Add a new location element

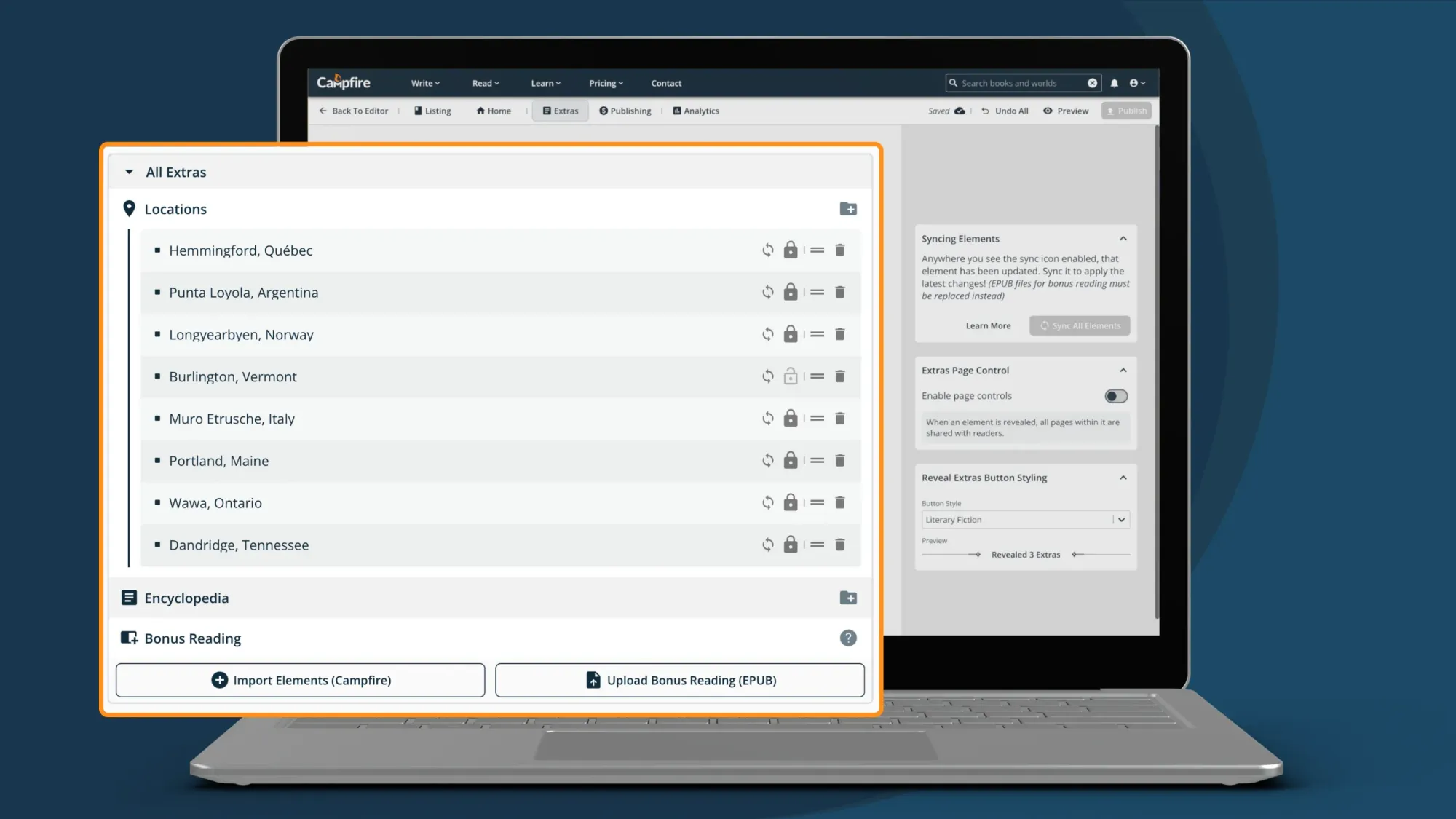click(848, 209)
